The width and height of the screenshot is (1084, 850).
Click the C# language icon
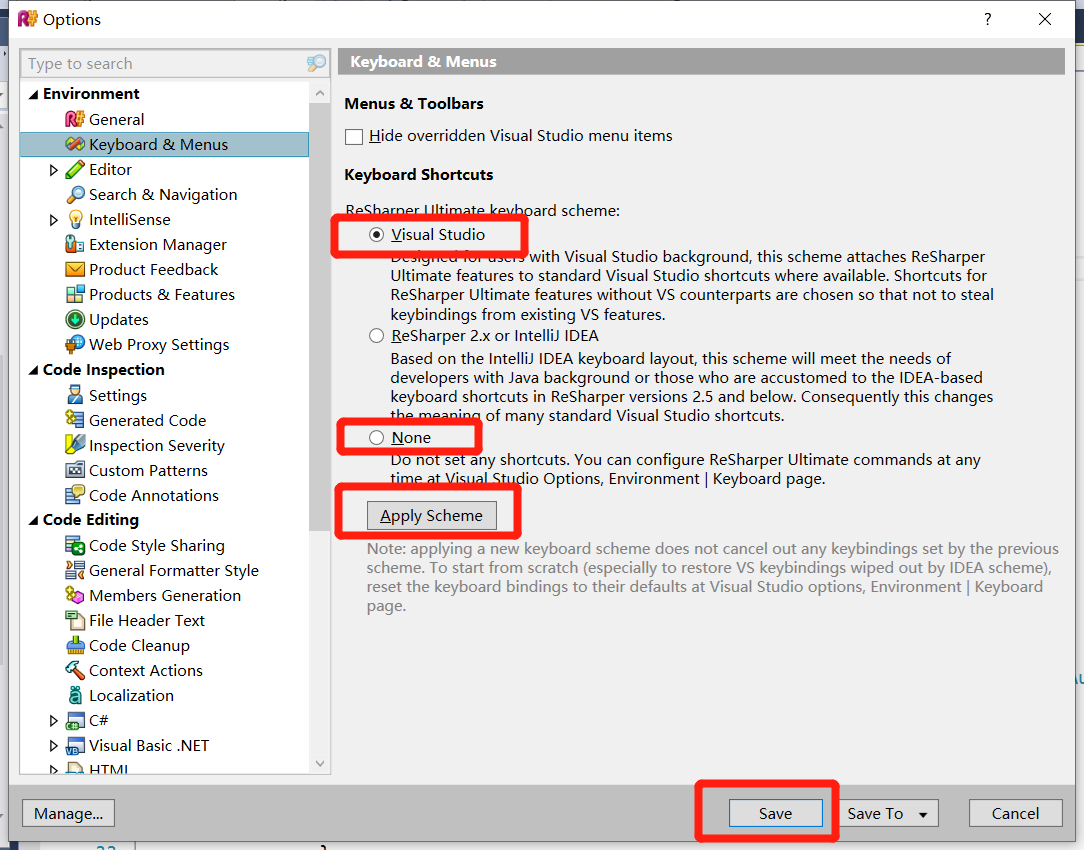(75, 721)
